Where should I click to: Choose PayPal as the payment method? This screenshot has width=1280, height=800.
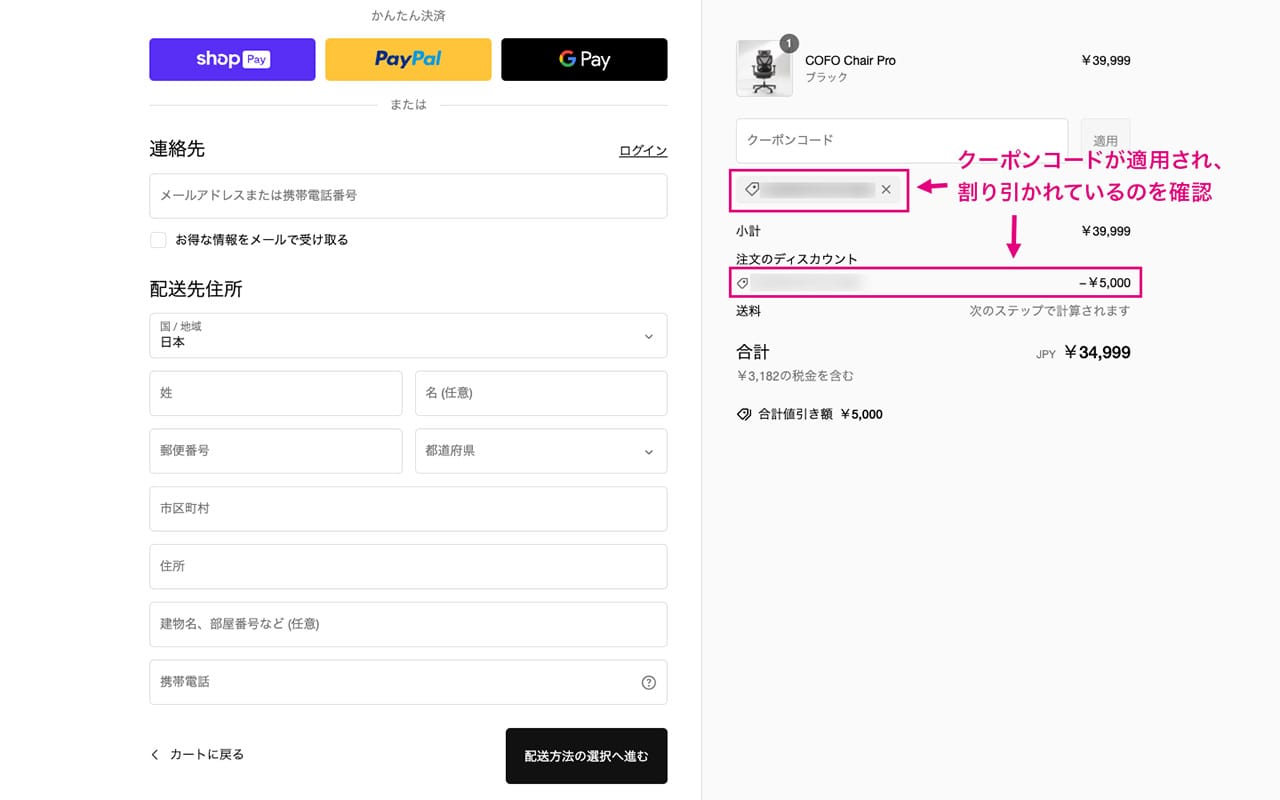pos(407,59)
